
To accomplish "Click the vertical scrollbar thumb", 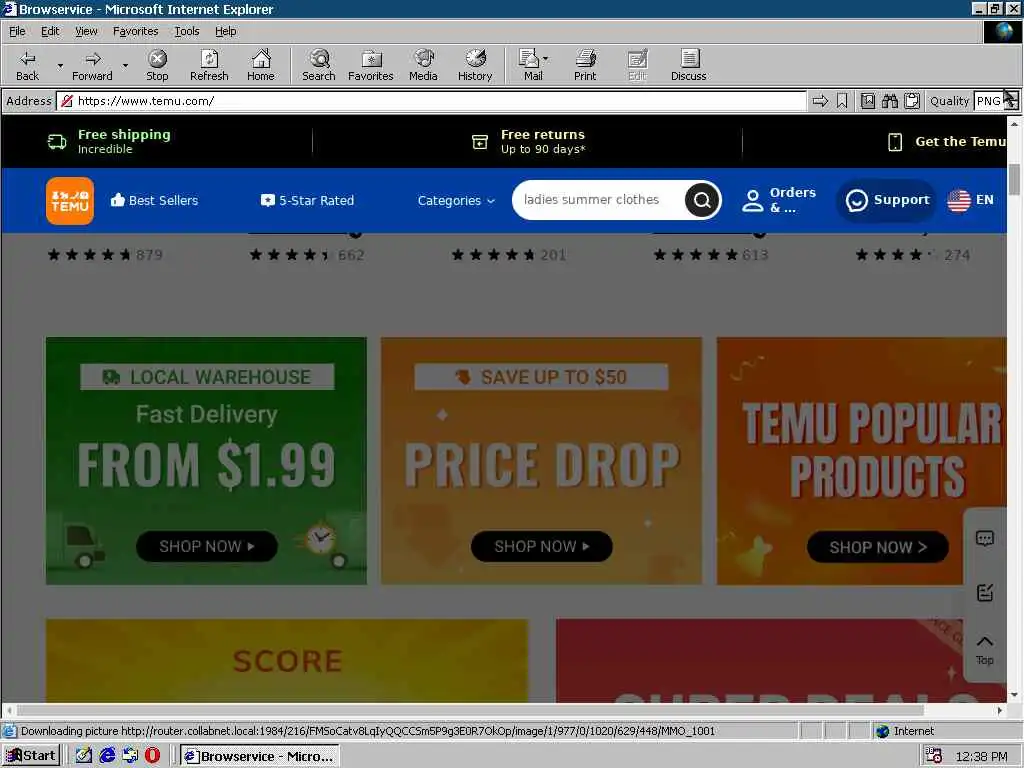I will [1014, 178].
